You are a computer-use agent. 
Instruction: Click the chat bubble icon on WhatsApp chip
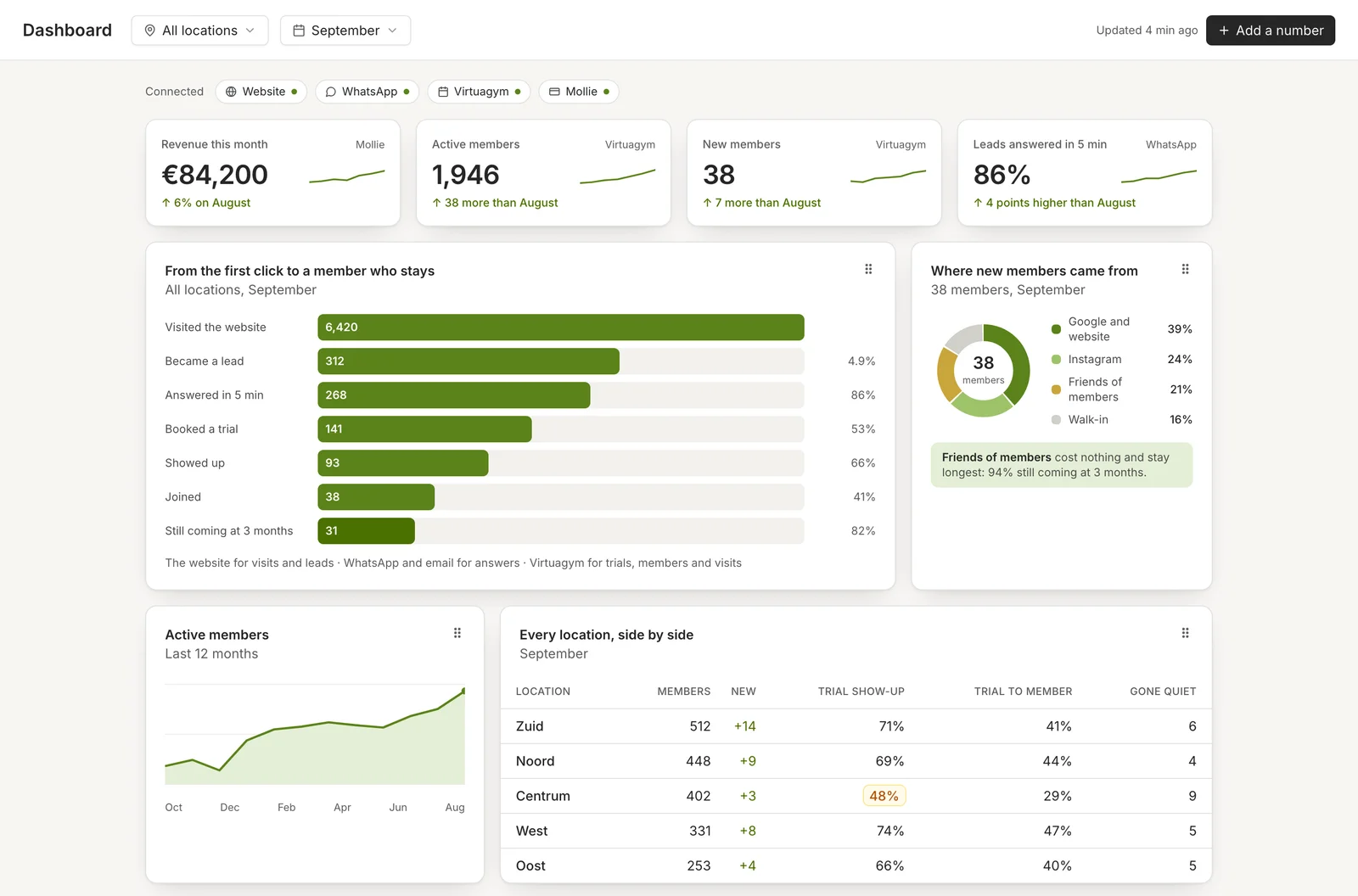point(330,92)
